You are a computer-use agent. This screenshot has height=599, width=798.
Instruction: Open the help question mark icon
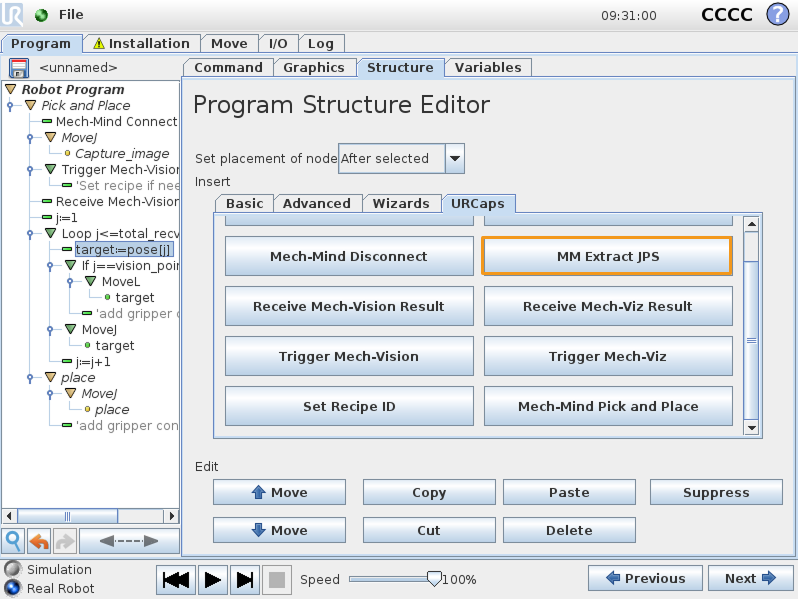(778, 14)
